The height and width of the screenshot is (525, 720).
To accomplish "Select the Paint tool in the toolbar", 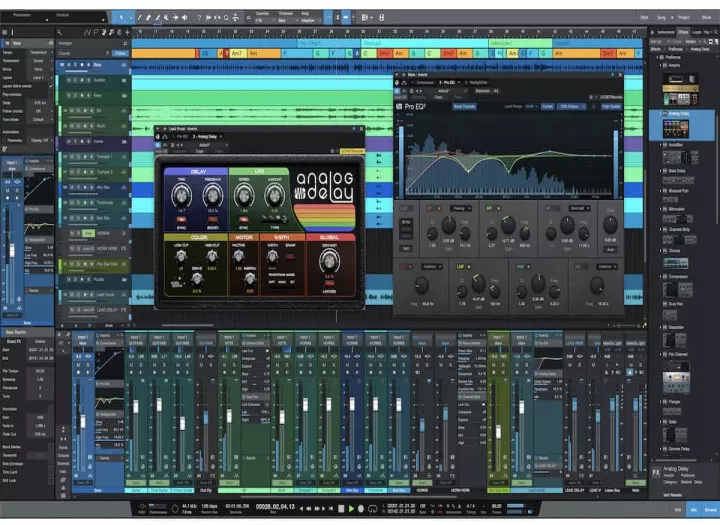I will 158,17.
